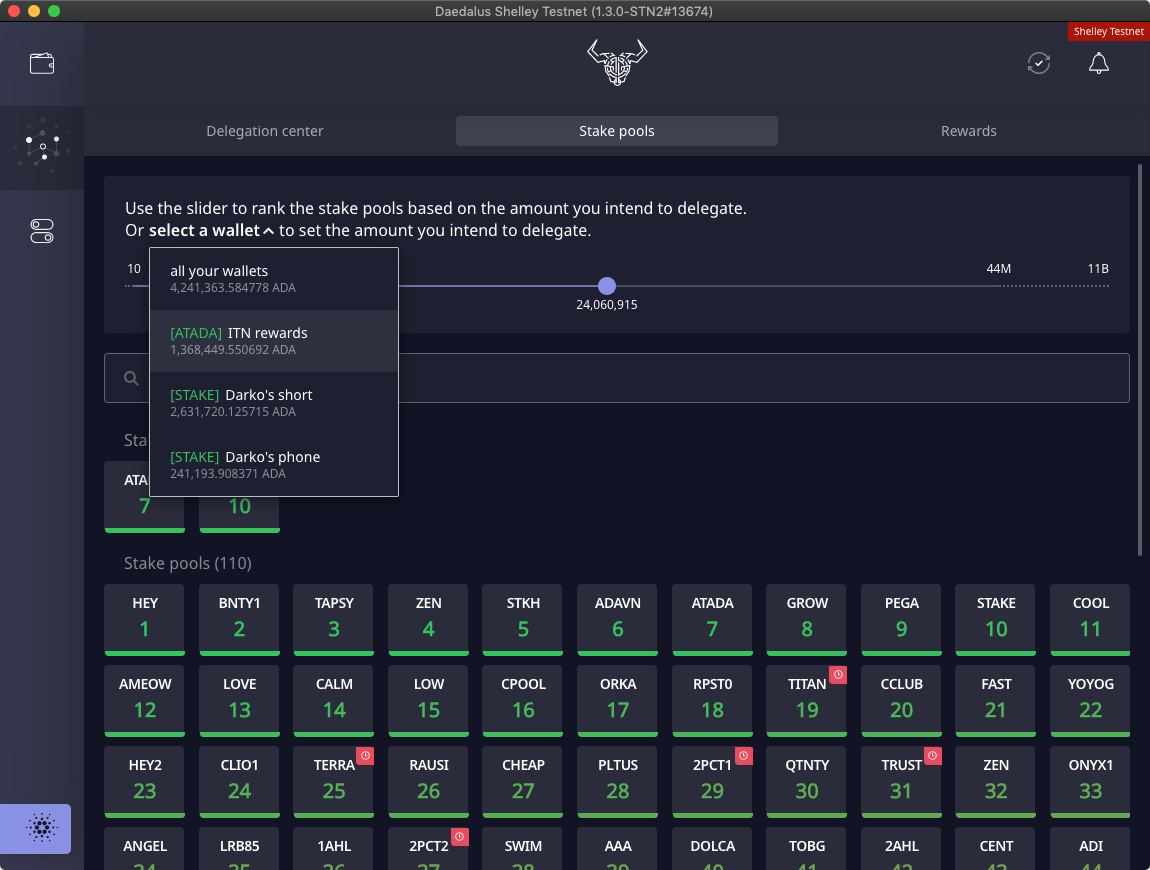1150x870 pixels.
Task: Open the ADAVN pool card
Action: point(618,620)
